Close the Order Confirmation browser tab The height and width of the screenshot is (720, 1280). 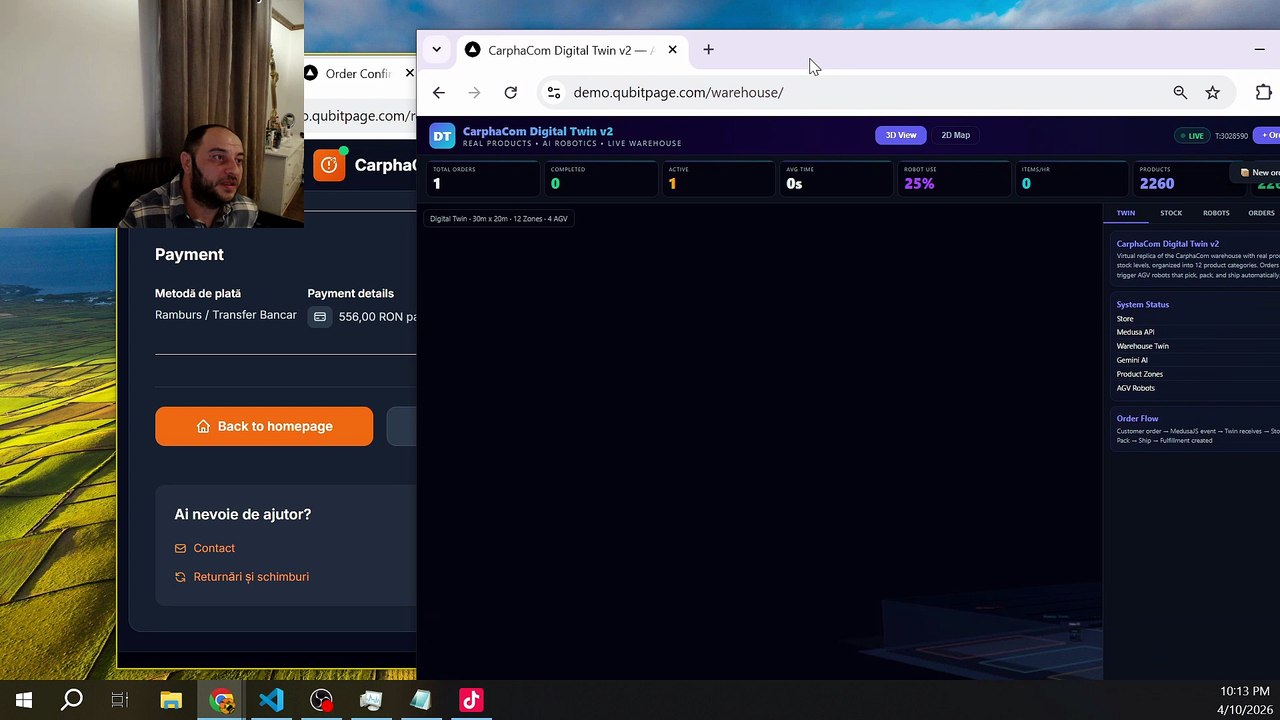click(409, 73)
